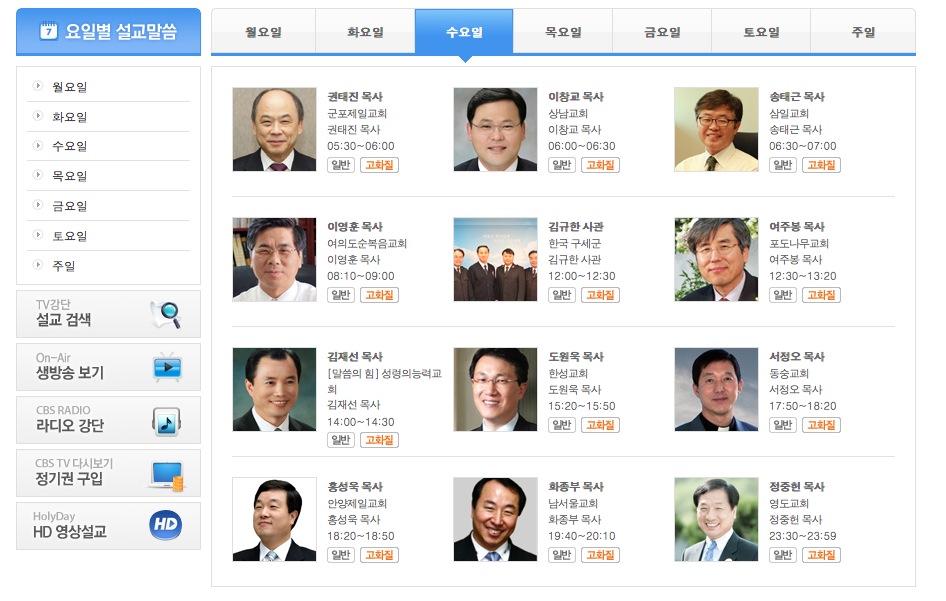
Task: Open 금요일 in the sidebar list
Action: click(x=69, y=206)
